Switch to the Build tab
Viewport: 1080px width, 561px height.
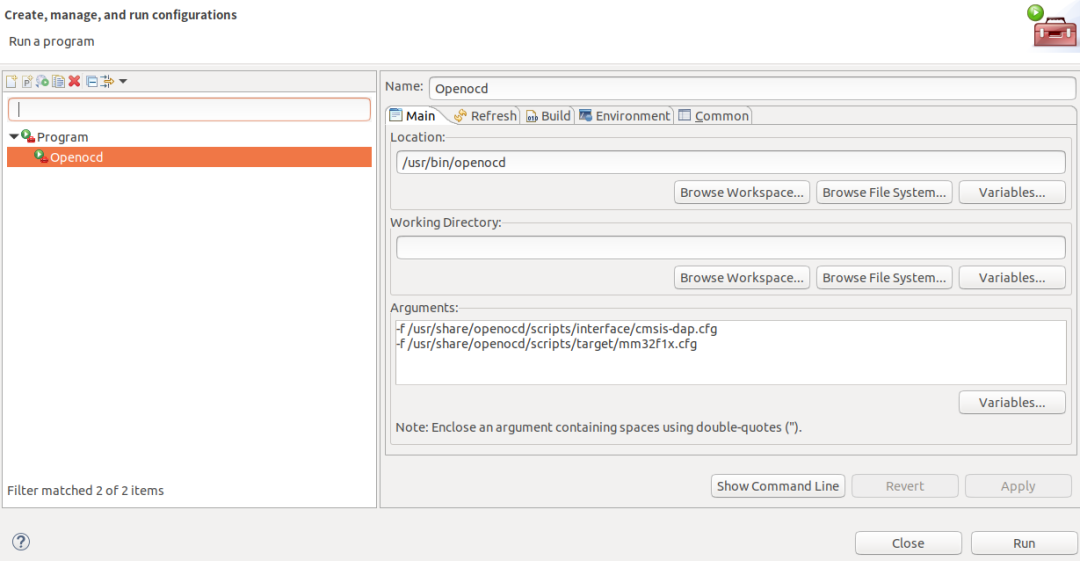coord(548,116)
